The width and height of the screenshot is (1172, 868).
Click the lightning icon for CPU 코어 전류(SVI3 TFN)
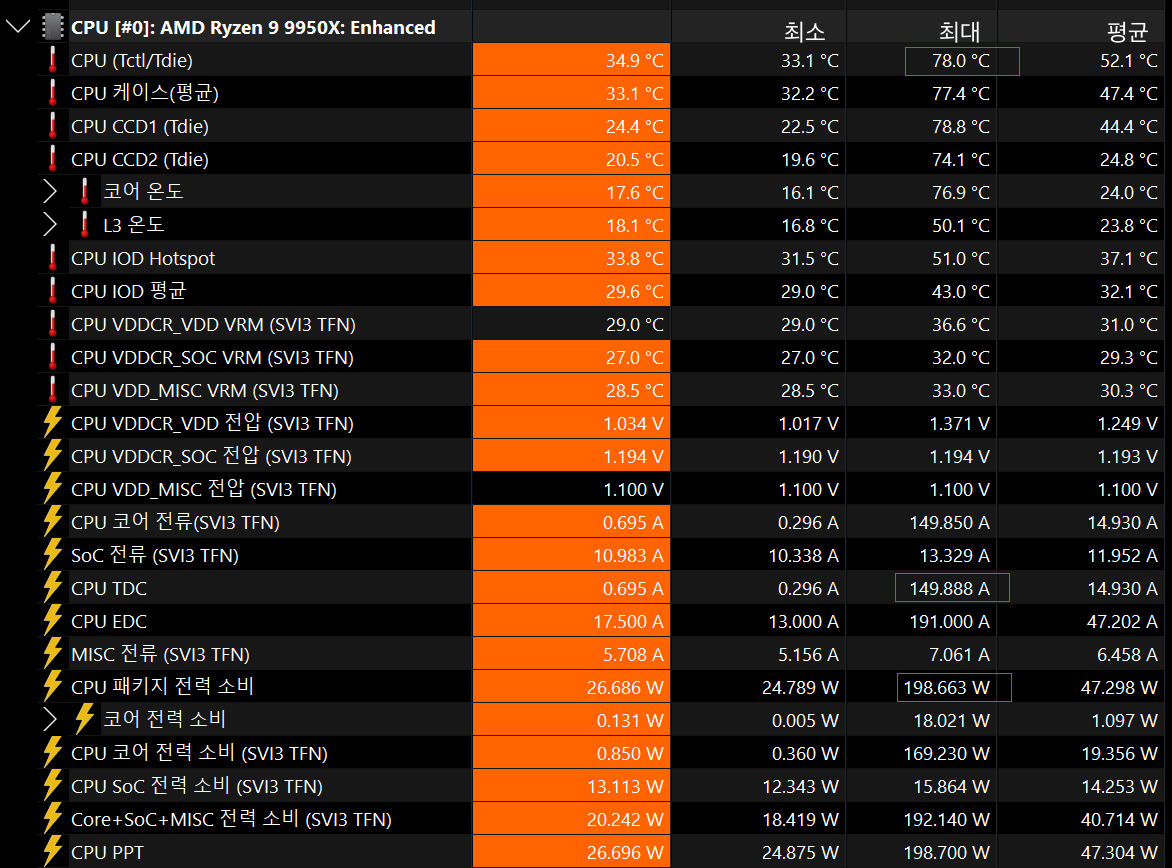pos(52,522)
